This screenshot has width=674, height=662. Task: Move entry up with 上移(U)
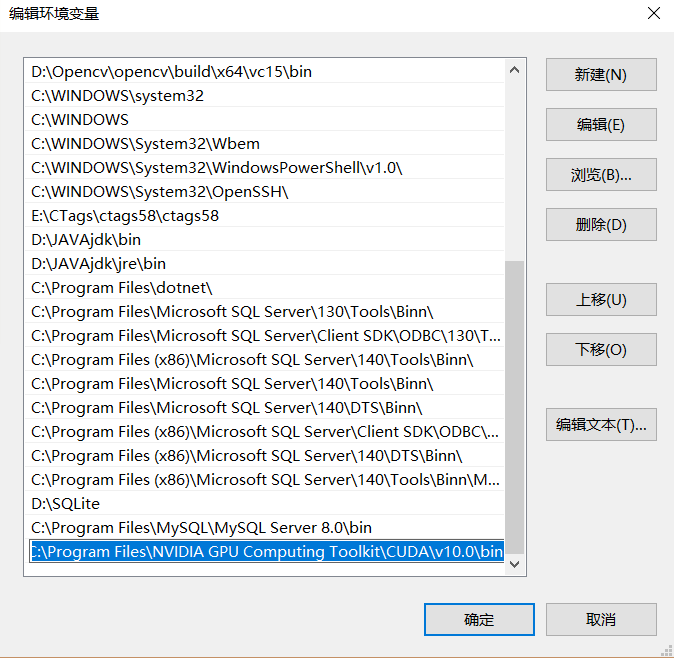[601, 300]
